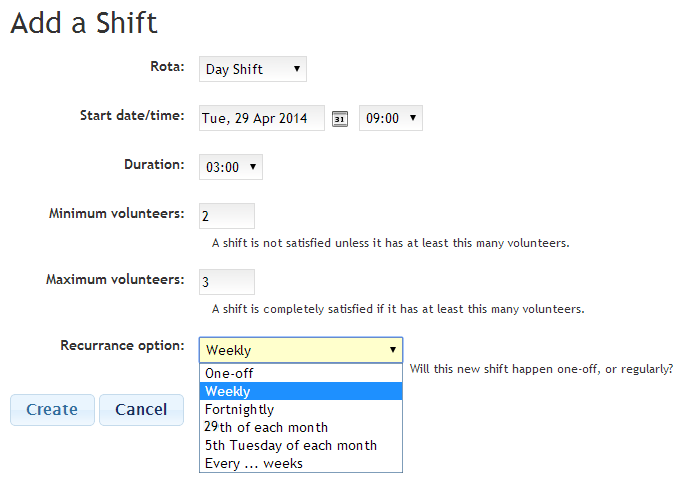
Task: Open the Rota dropdown showing Day Shift
Action: [x=253, y=69]
